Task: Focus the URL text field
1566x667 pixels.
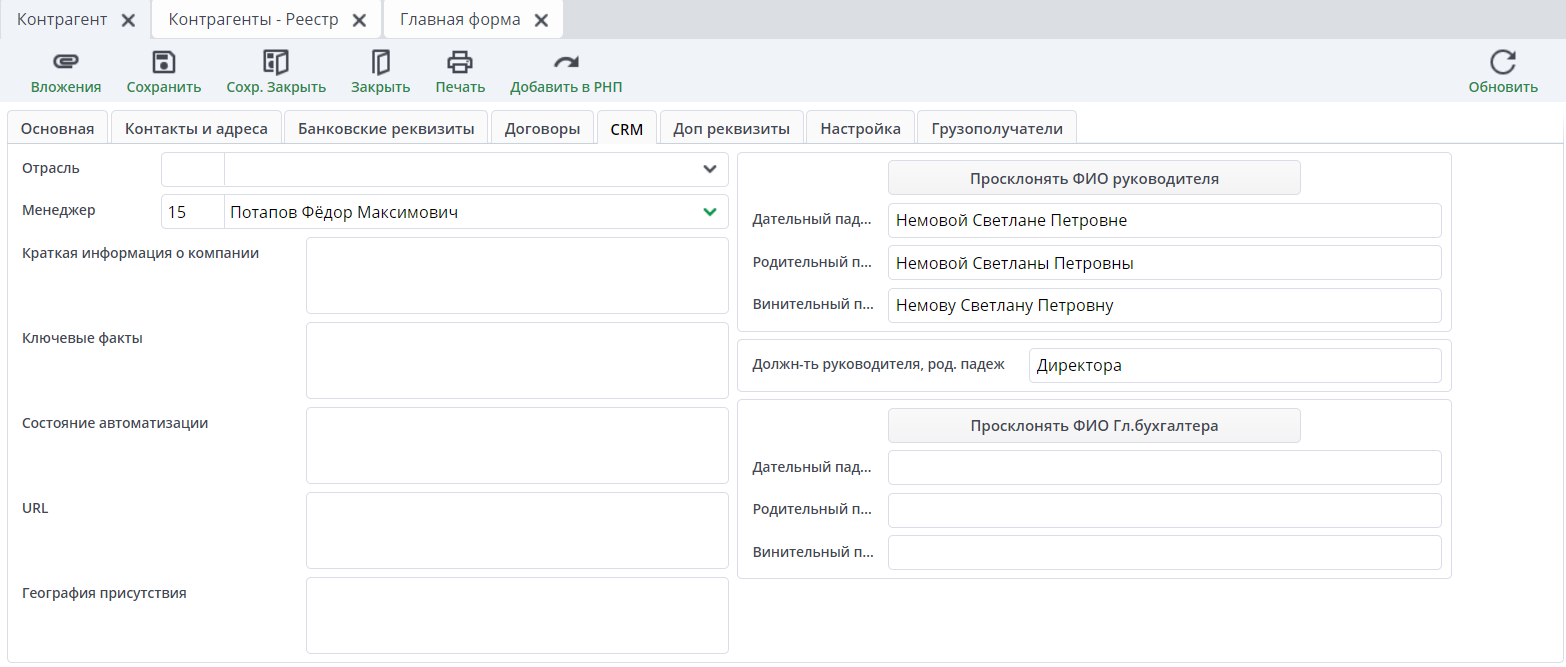Action: point(516,530)
